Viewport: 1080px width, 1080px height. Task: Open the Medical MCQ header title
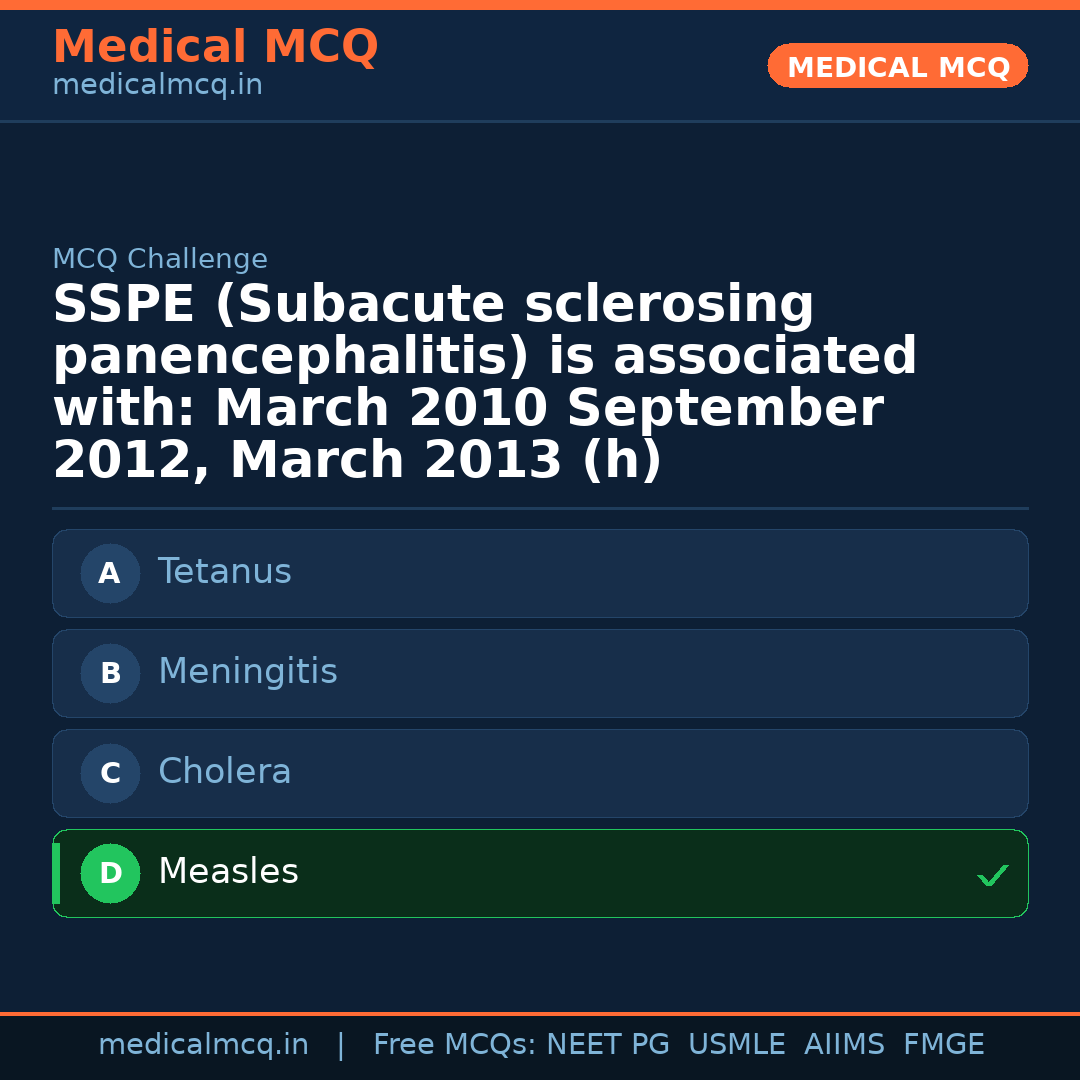tap(215, 47)
